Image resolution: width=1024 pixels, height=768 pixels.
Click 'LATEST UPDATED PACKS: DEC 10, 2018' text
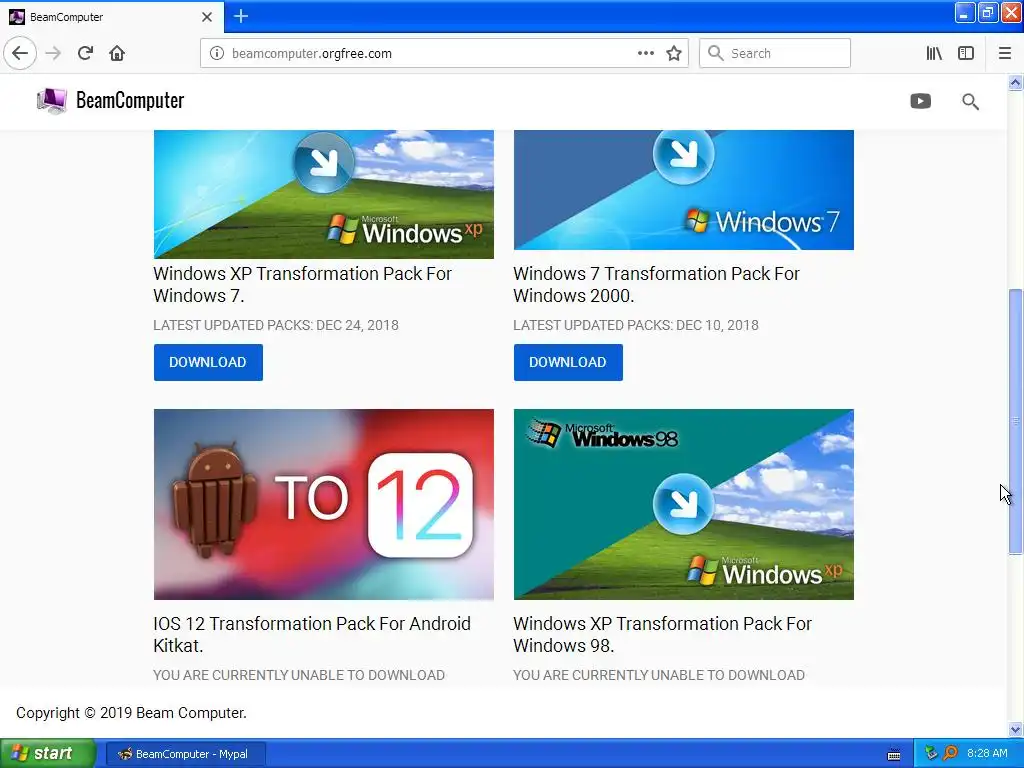[635, 325]
